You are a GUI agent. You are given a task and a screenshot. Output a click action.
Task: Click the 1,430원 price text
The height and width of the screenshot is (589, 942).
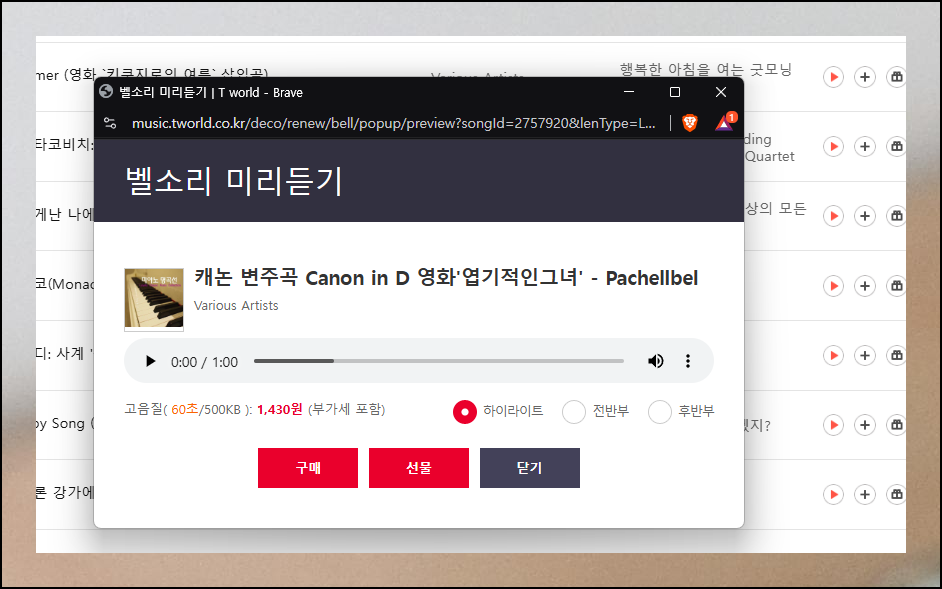tap(280, 409)
